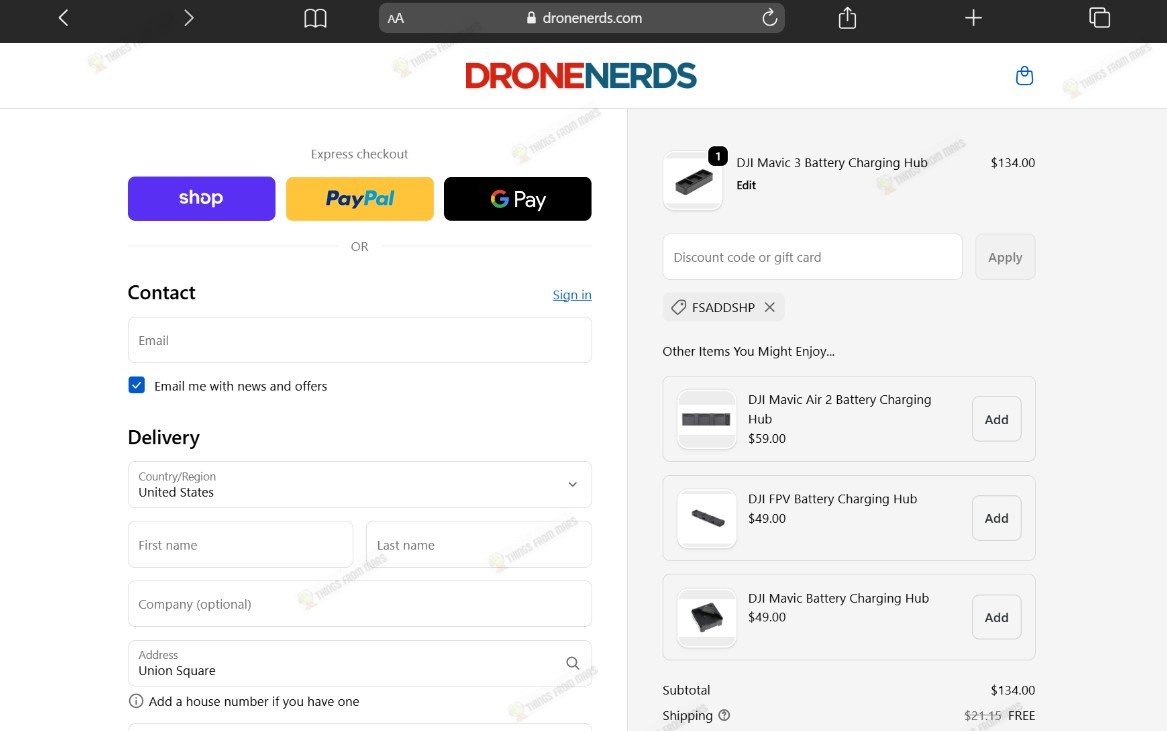Pay with Shop Pay button
Screen dimensions: 1167x731
pyautogui.click(x=202, y=199)
